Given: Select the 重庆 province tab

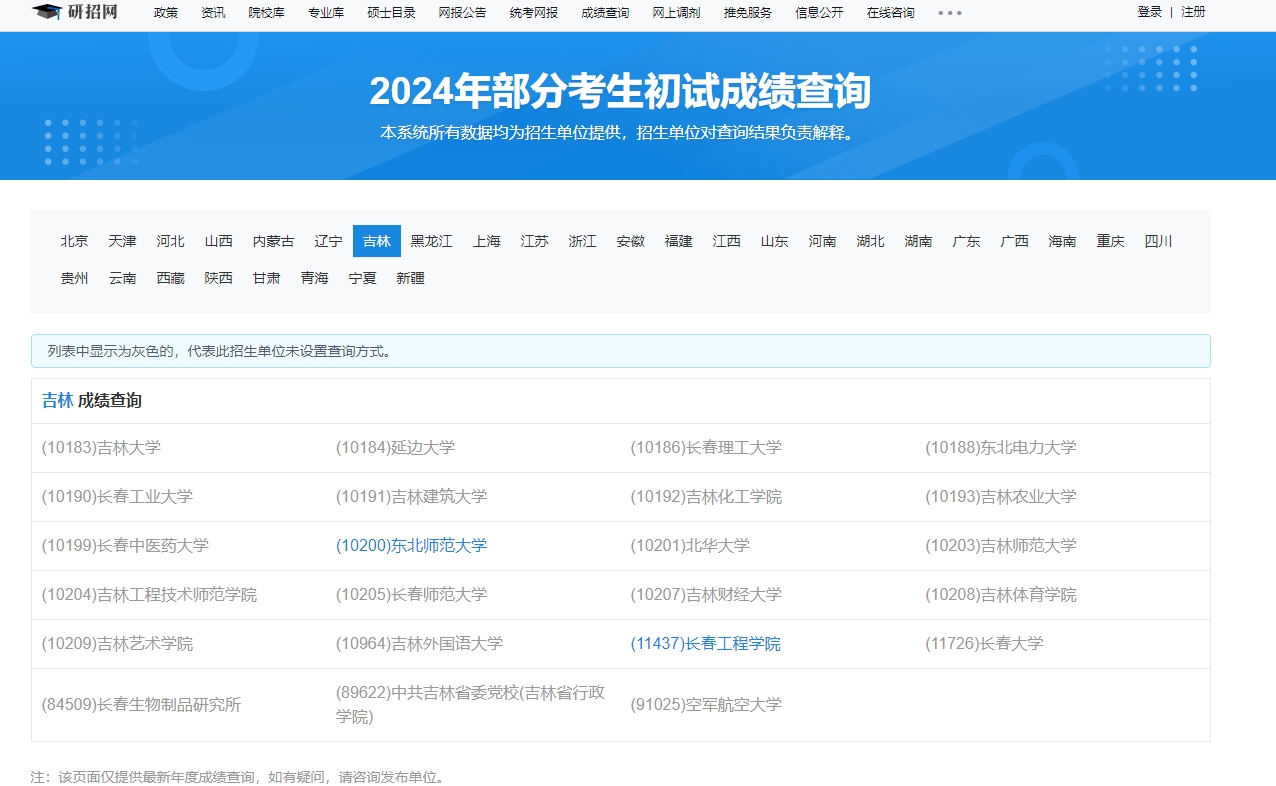Looking at the screenshot, I should [1111, 241].
